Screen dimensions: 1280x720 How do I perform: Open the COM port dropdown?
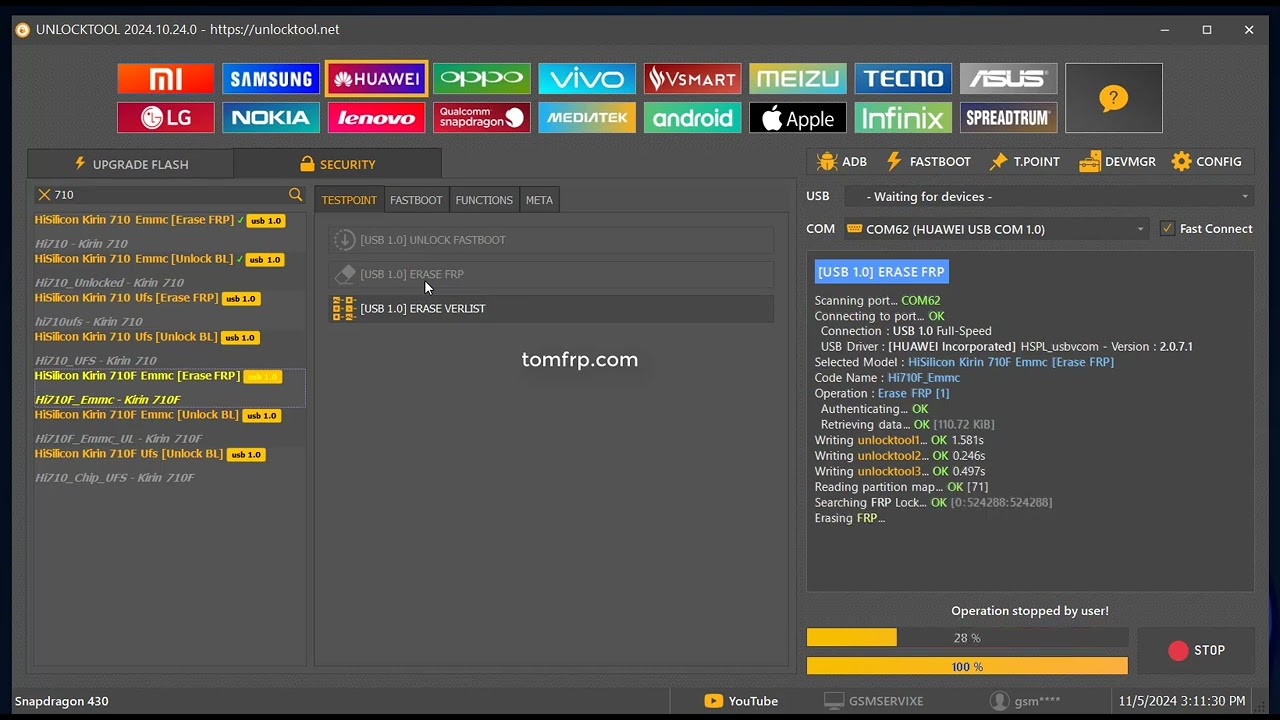coord(996,229)
